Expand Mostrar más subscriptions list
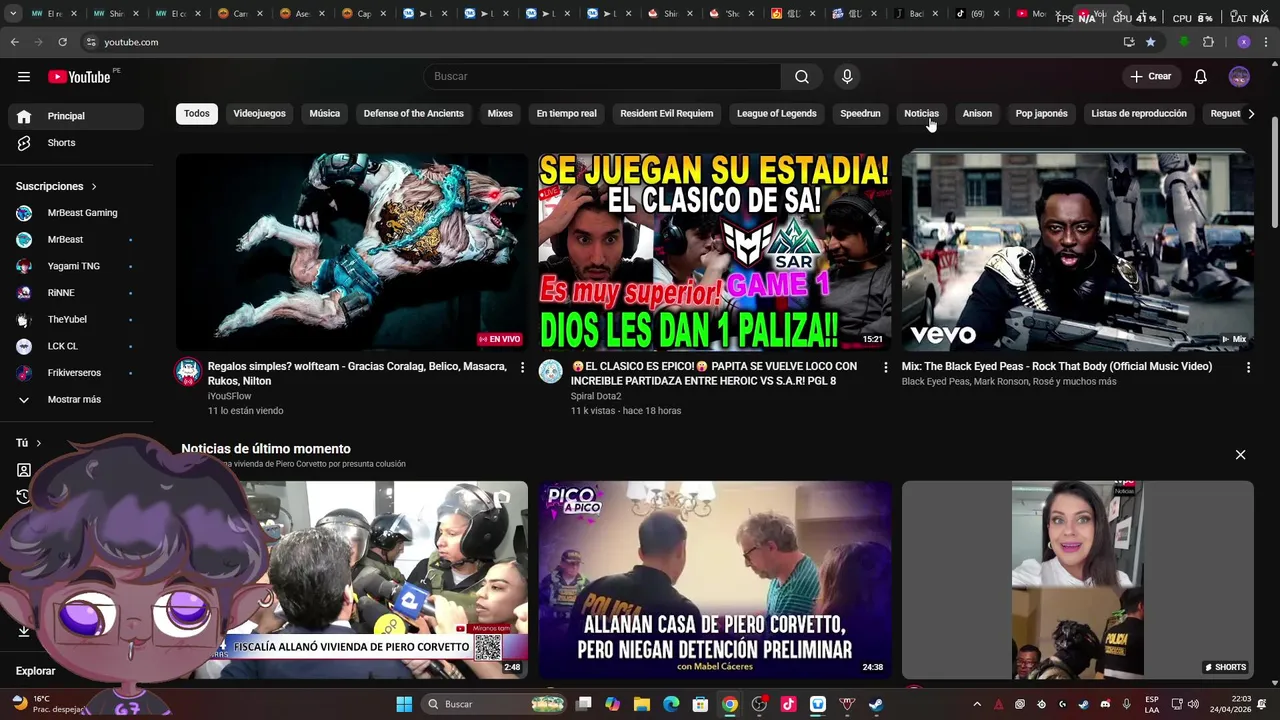The height and width of the screenshot is (720, 1280). tap(72, 400)
